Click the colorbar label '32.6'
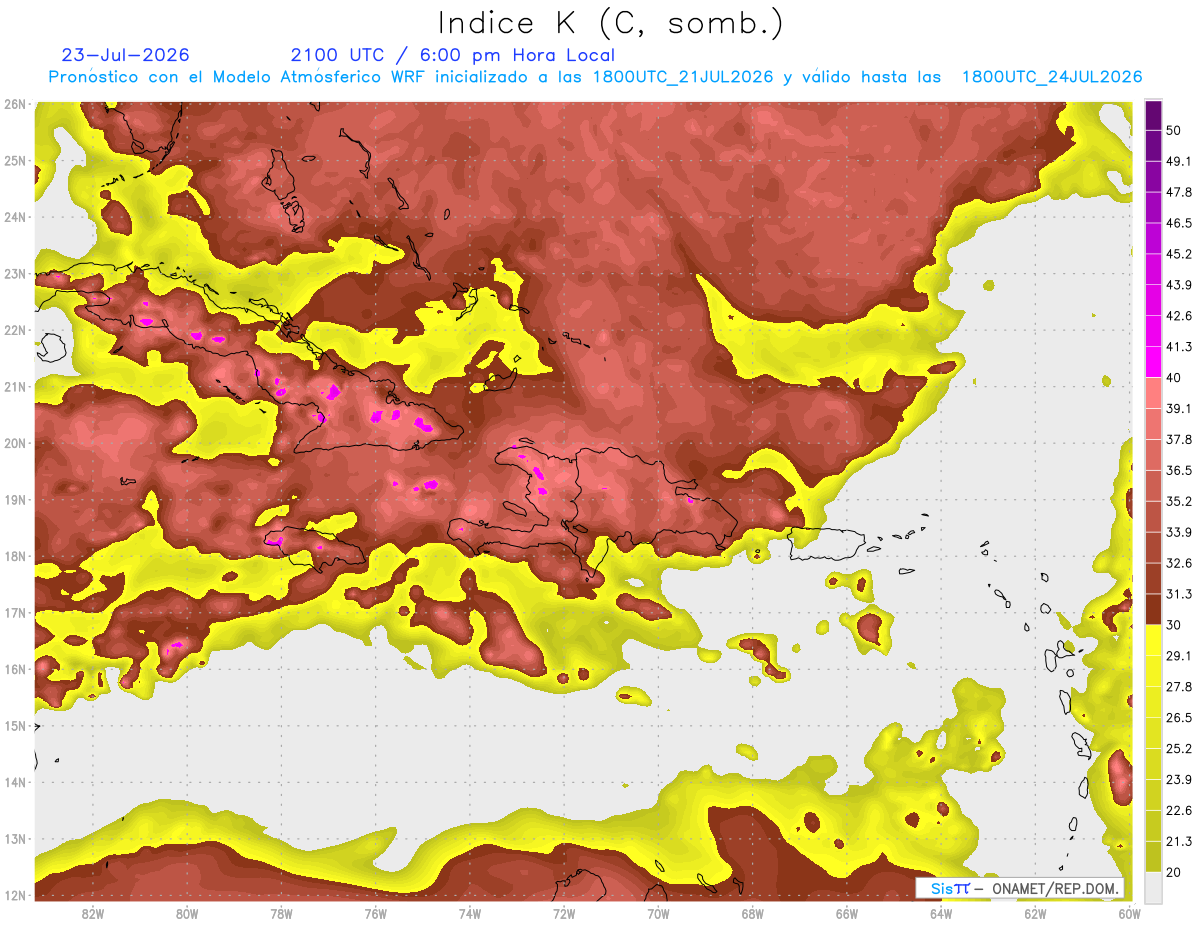The width and height of the screenshot is (1200, 927). point(1179,563)
